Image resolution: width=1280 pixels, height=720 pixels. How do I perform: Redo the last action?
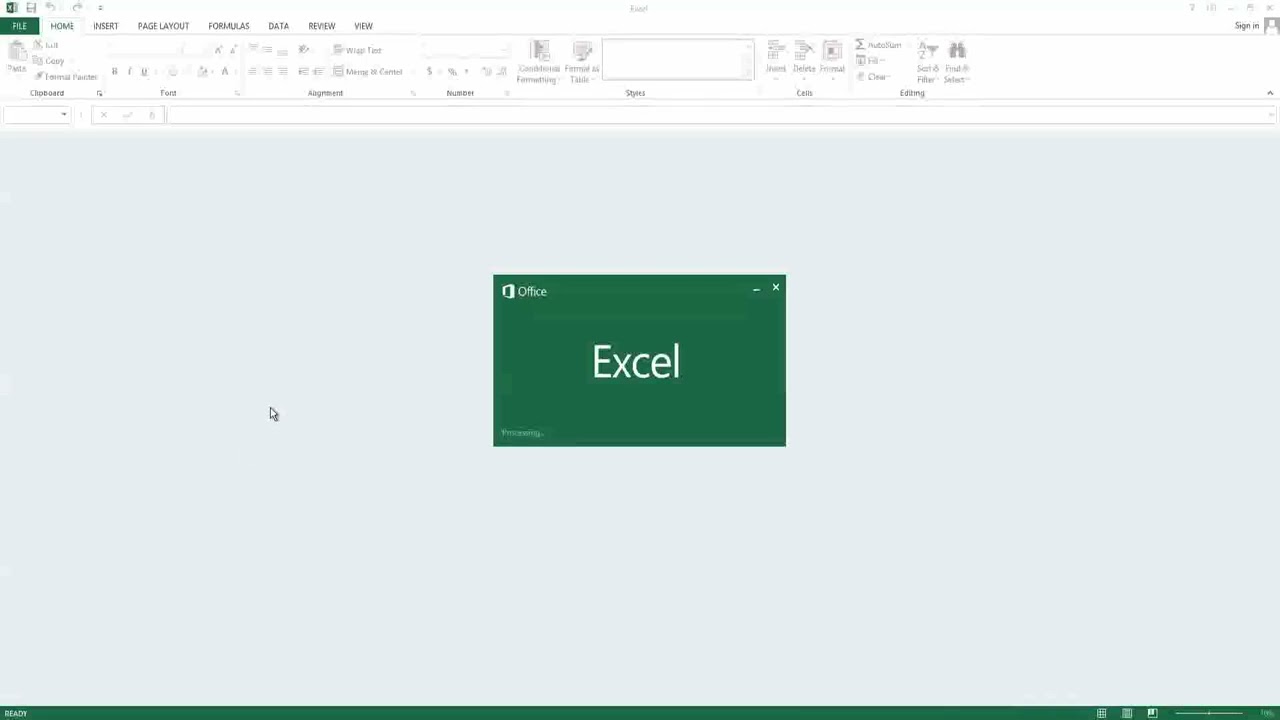click(77, 8)
